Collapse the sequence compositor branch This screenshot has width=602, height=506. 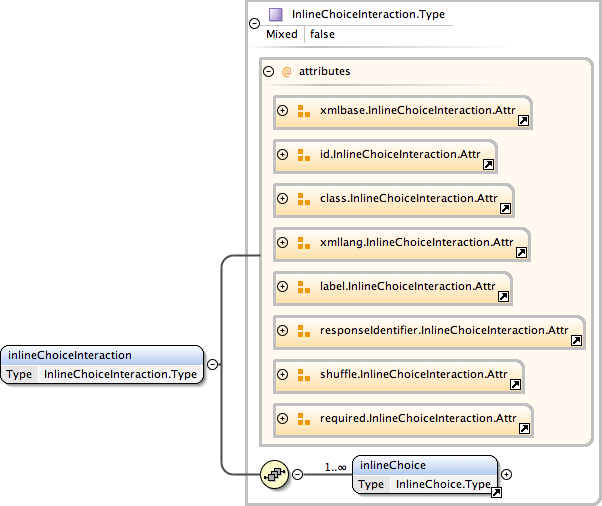[297, 474]
